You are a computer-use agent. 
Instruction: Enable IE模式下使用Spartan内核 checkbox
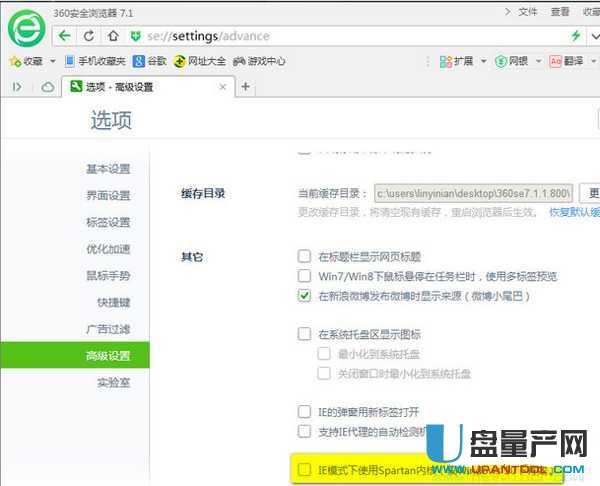point(304,469)
